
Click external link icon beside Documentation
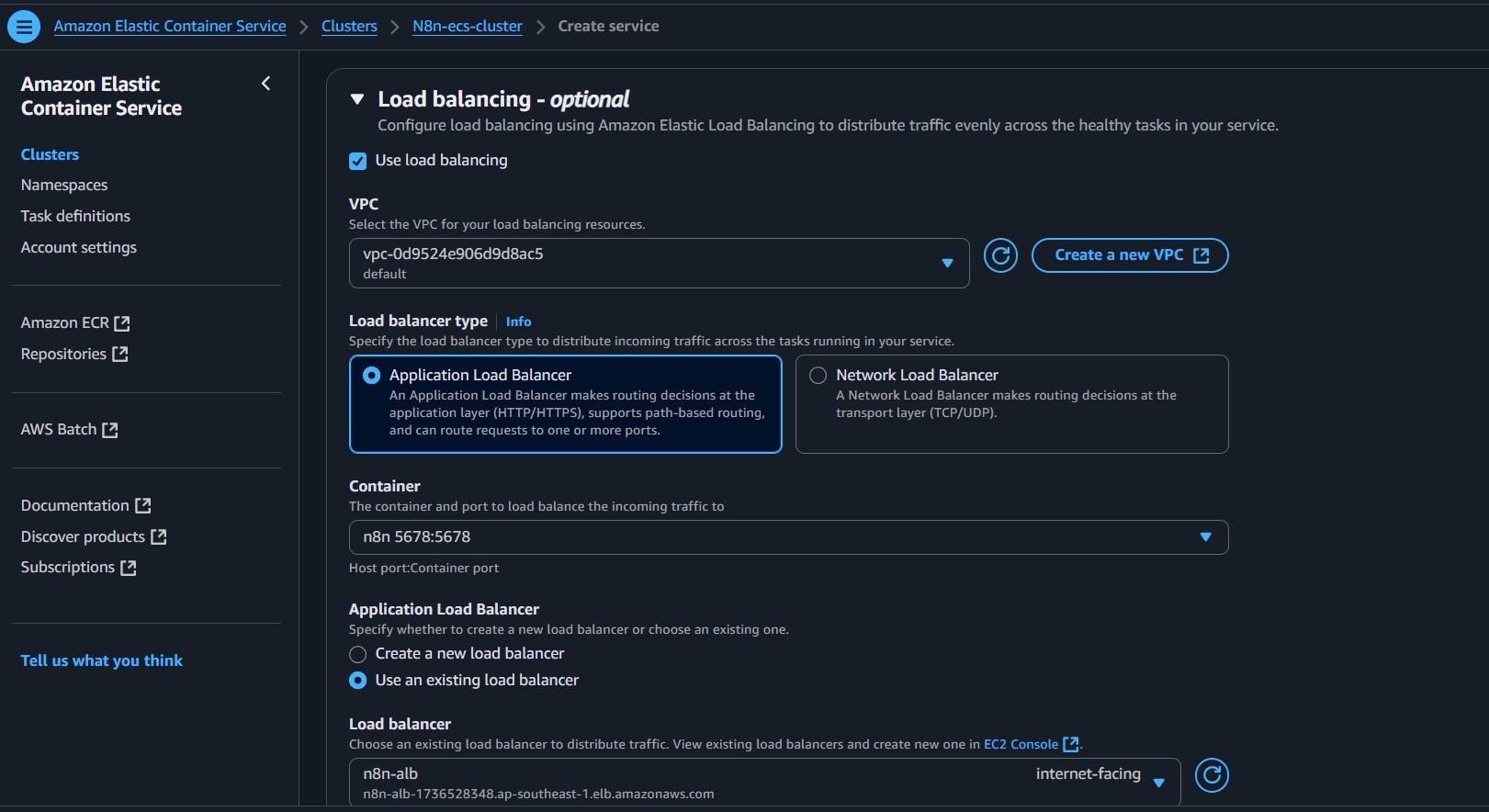(143, 506)
